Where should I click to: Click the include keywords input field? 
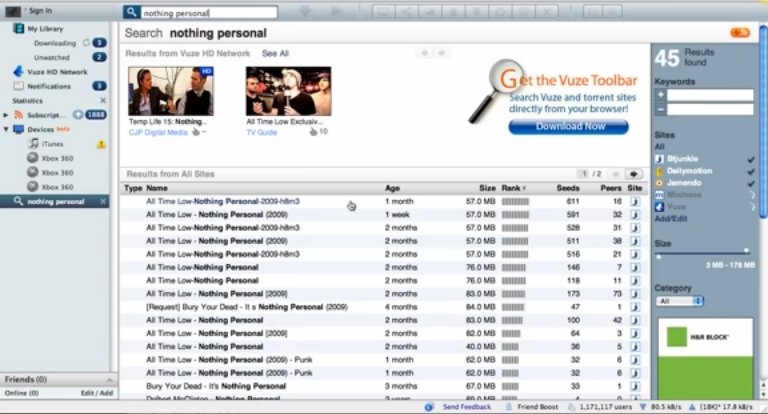point(710,95)
